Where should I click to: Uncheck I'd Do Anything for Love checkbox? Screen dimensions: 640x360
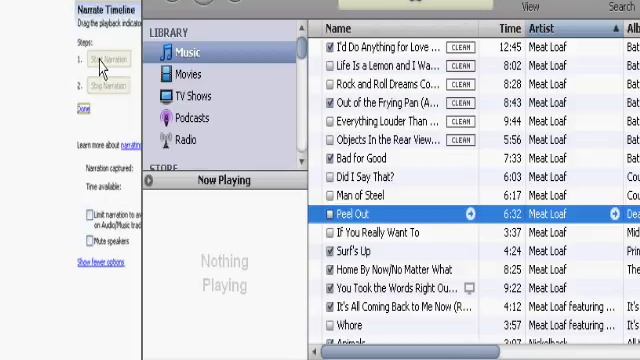(x=330, y=47)
